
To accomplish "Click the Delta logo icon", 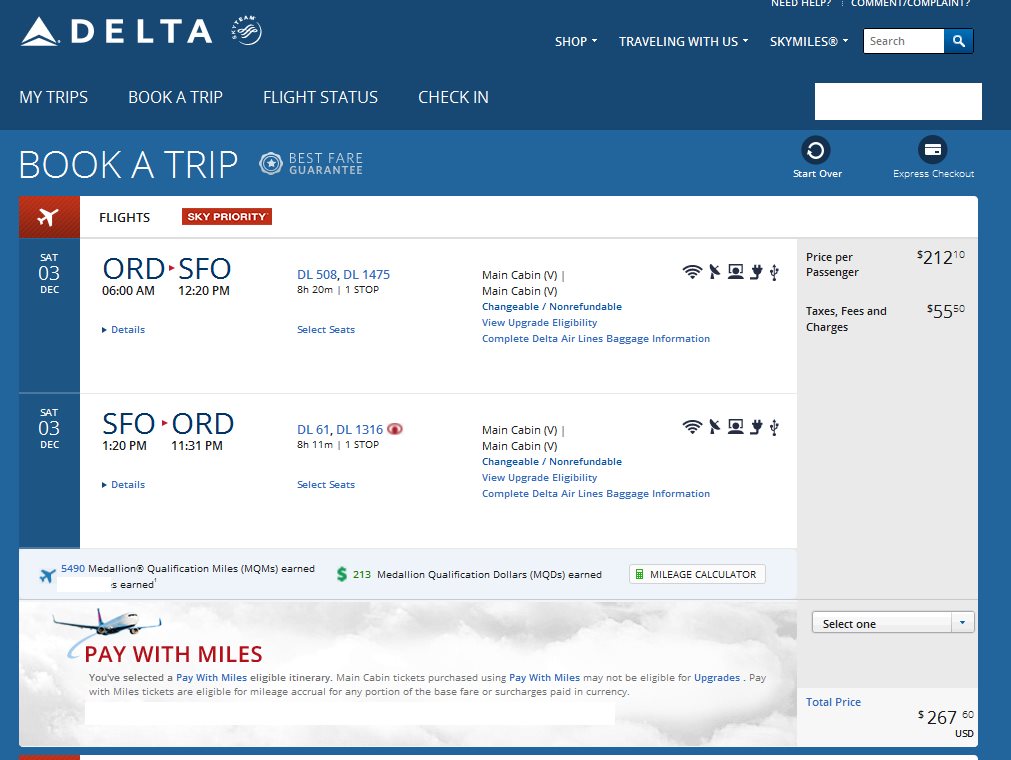I will click(x=41, y=32).
